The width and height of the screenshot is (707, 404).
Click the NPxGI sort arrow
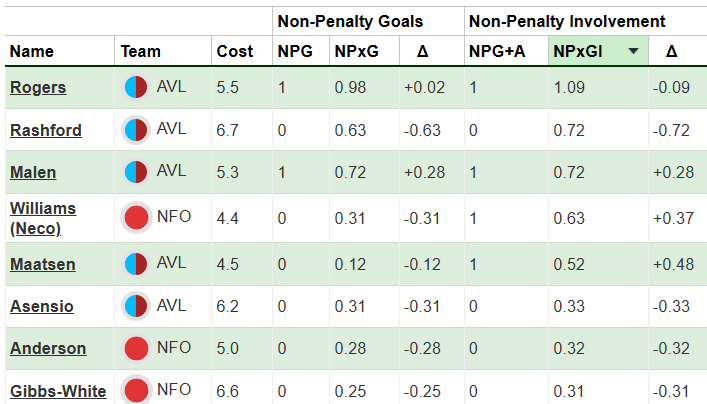coord(634,51)
